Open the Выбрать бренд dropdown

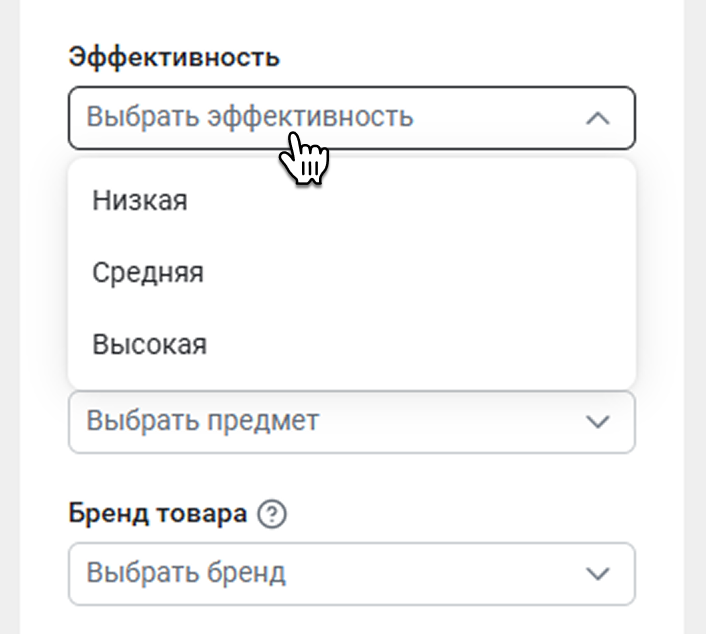point(352,574)
